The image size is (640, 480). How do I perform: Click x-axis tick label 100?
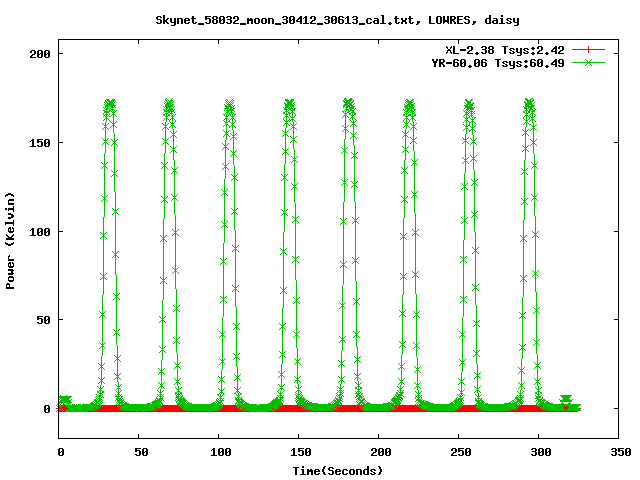pyautogui.click(x=220, y=452)
